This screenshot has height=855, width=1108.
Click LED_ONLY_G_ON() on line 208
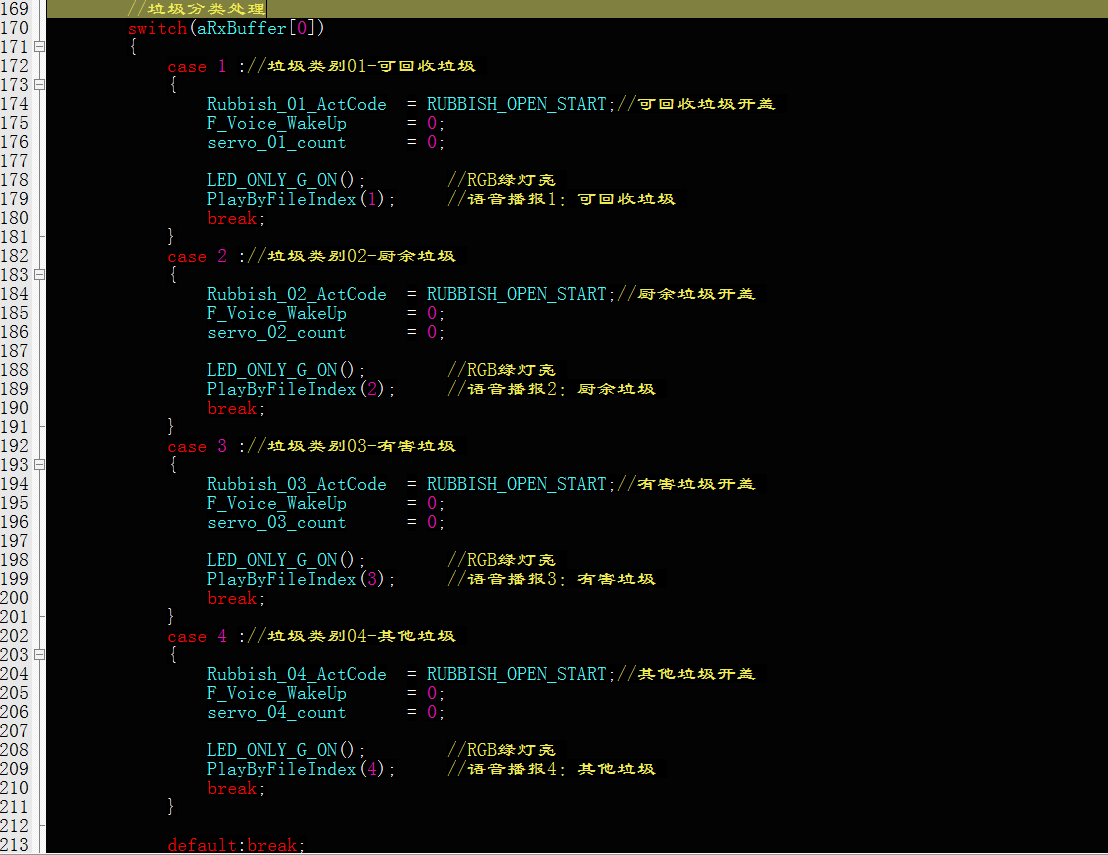[281, 750]
